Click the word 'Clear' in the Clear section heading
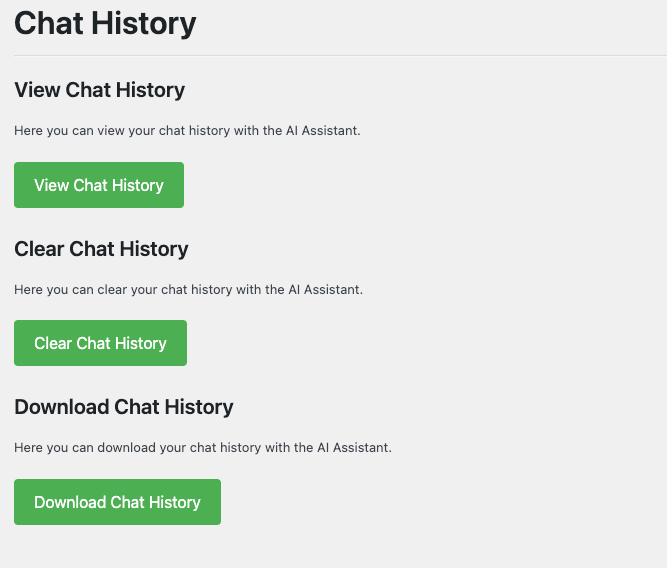The image size is (667, 568). [x=40, y=248]
